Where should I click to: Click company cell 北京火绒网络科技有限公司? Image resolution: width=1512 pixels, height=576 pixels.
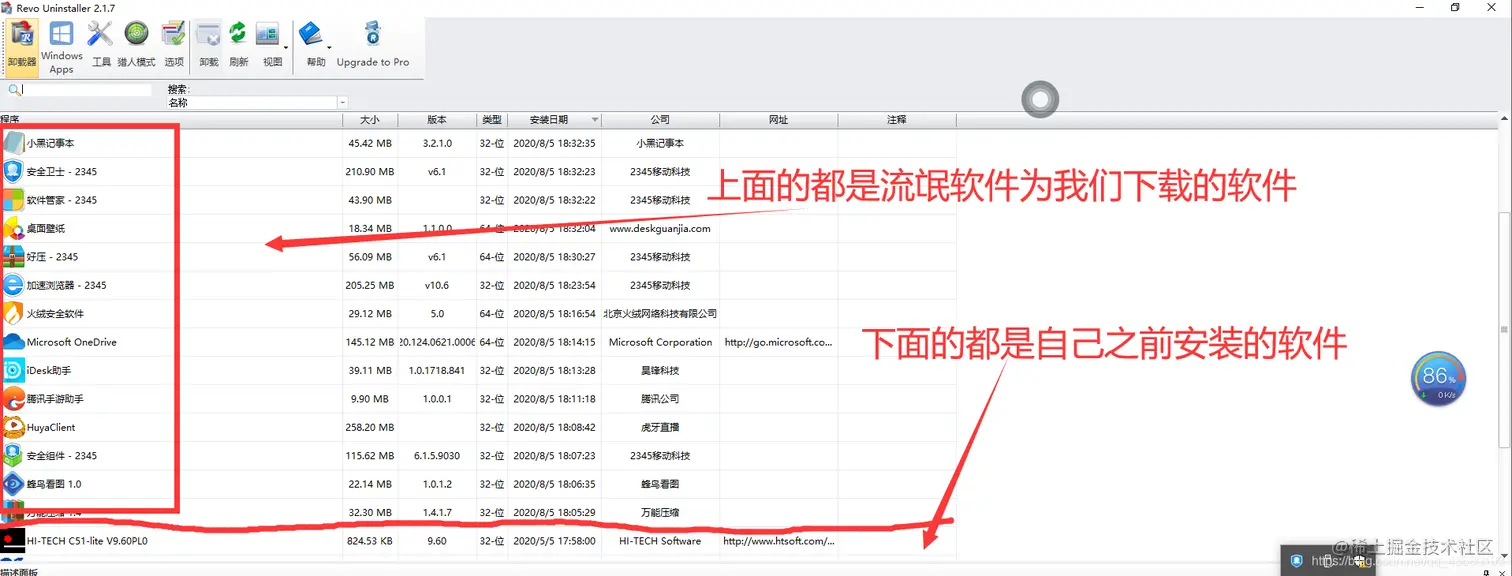[x=660, y=314]
